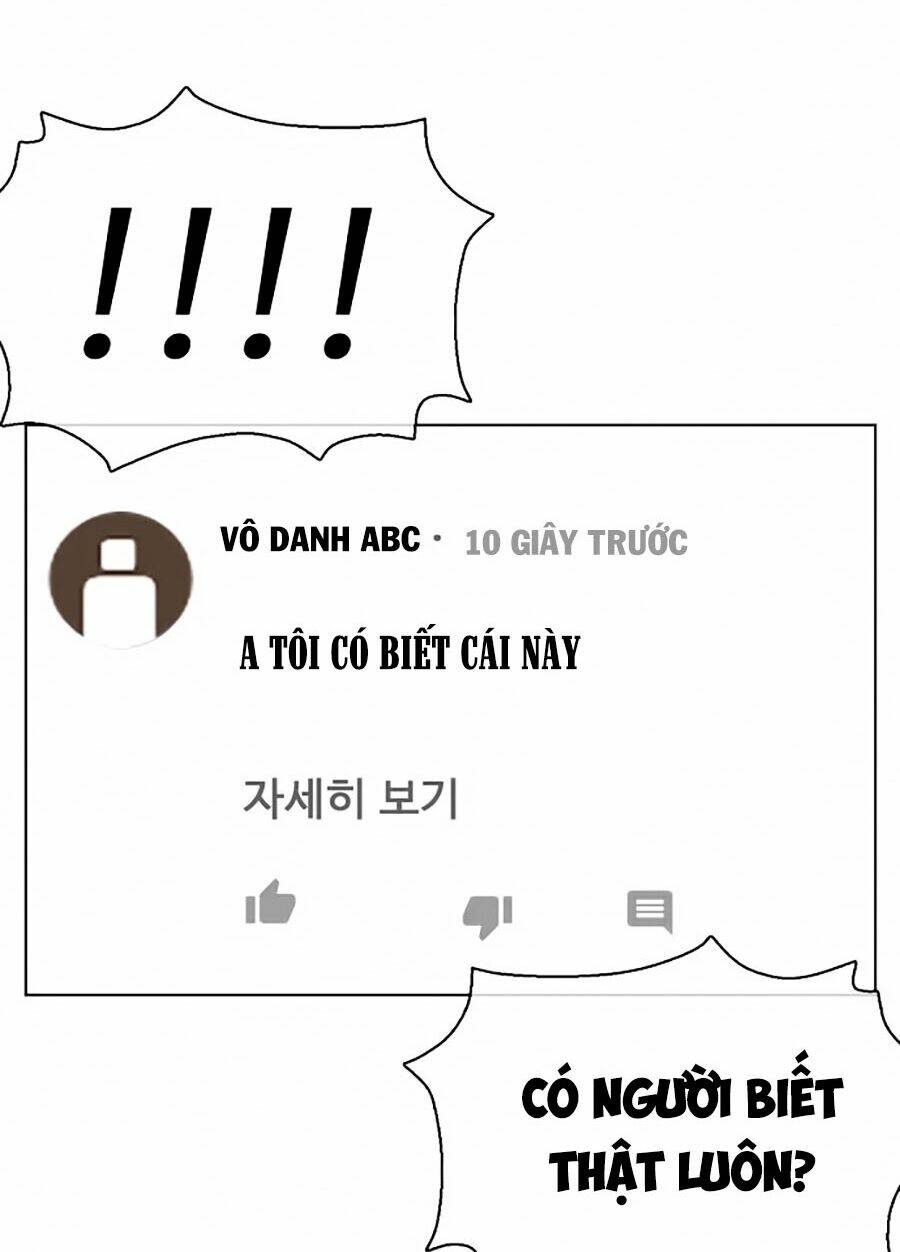Like the comment with thumbs-up icon
900x1252 pixels.
270,903
